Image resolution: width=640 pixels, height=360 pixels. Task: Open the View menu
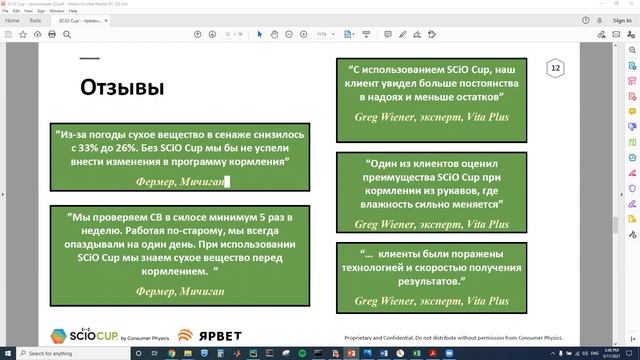[x=28, y=11]
